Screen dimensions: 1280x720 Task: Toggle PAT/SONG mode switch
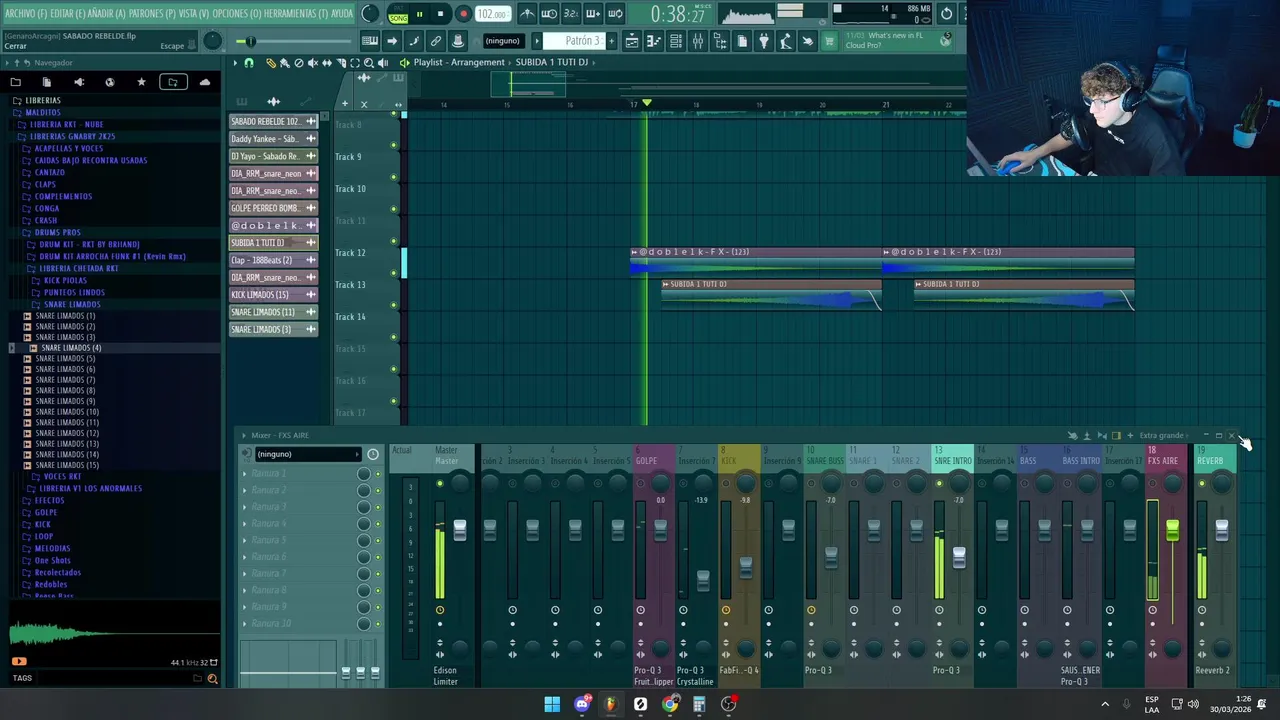pos(399,14)
